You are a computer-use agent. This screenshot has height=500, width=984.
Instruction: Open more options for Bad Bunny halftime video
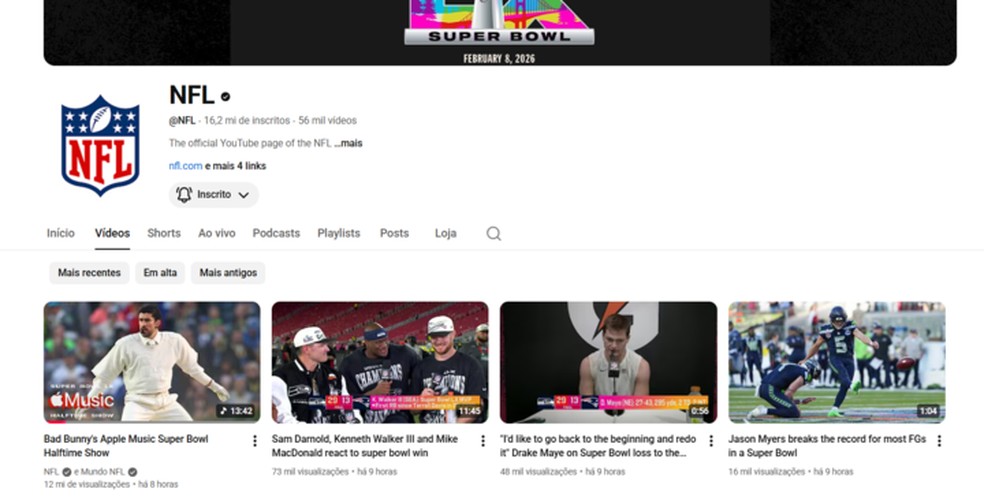[x=255, y=441]
